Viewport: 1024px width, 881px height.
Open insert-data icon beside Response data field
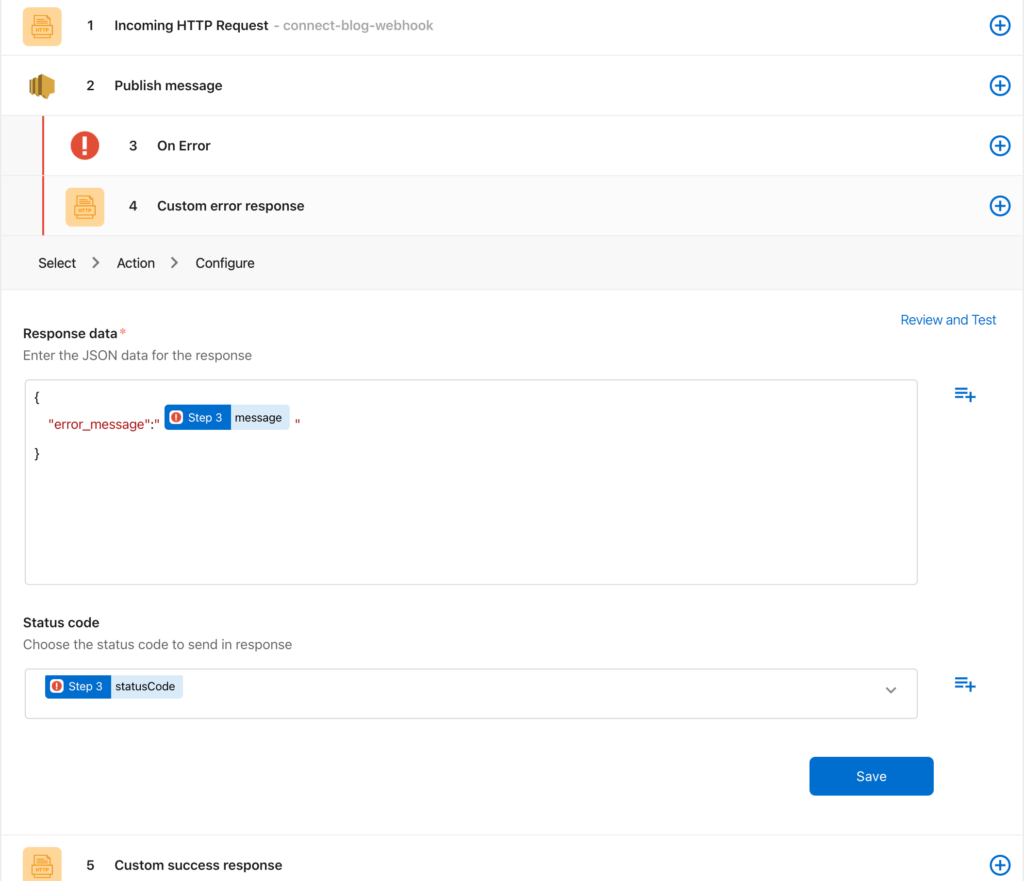(964, 395)
